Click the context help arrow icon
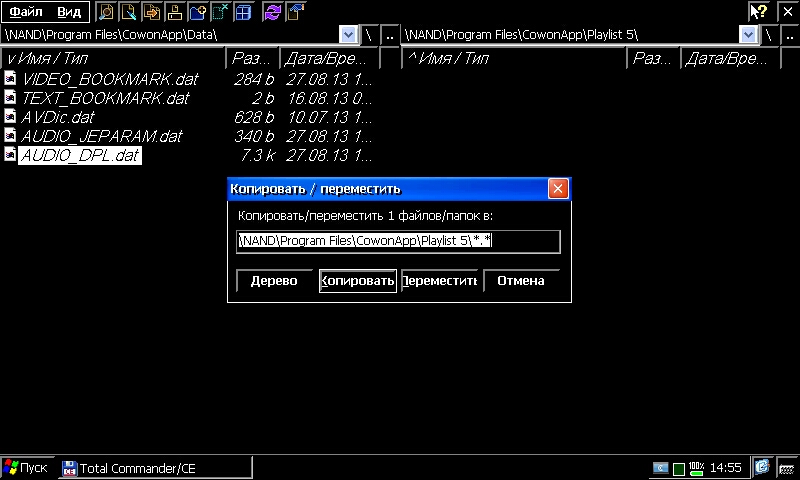This screenshot has width=800, height=480. [x=759, y=11]
